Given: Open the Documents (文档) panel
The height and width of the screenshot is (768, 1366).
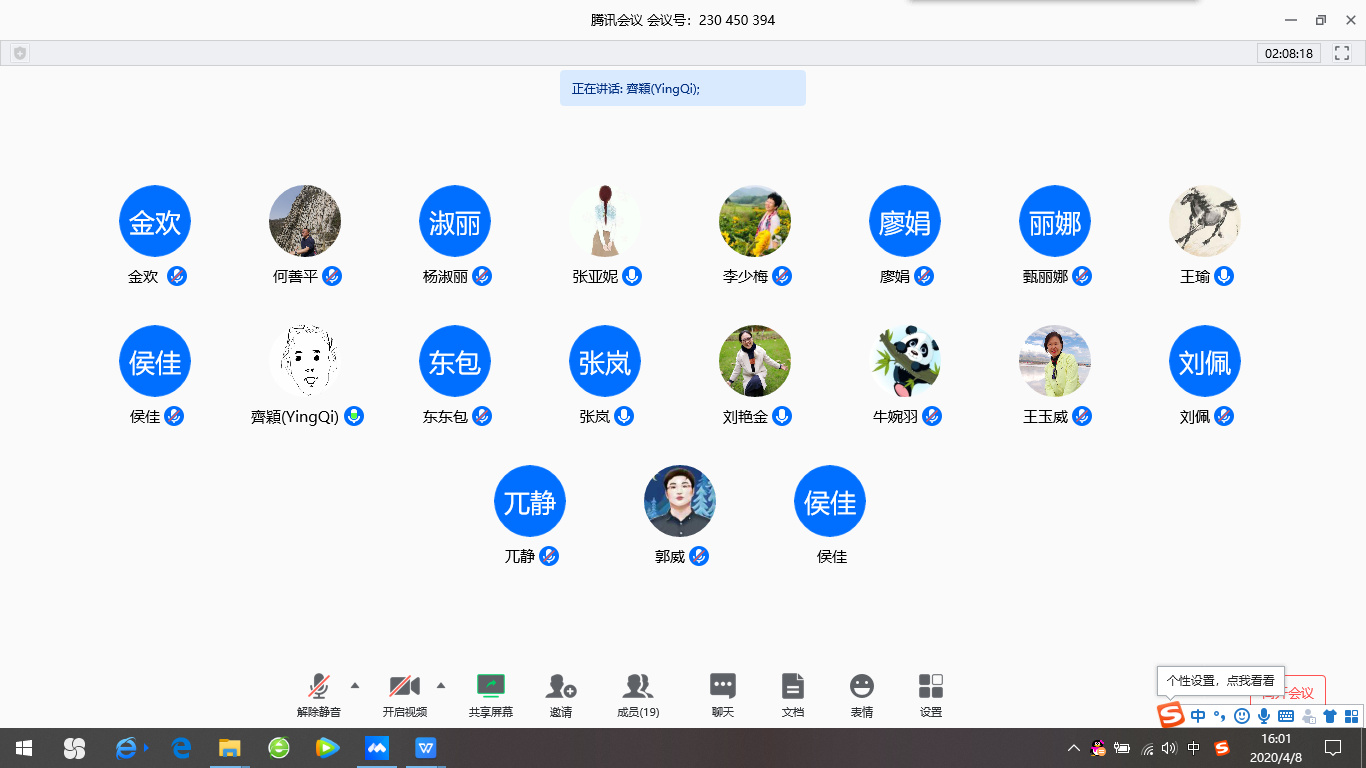Looking at the screenshot, I should point(792,687).
